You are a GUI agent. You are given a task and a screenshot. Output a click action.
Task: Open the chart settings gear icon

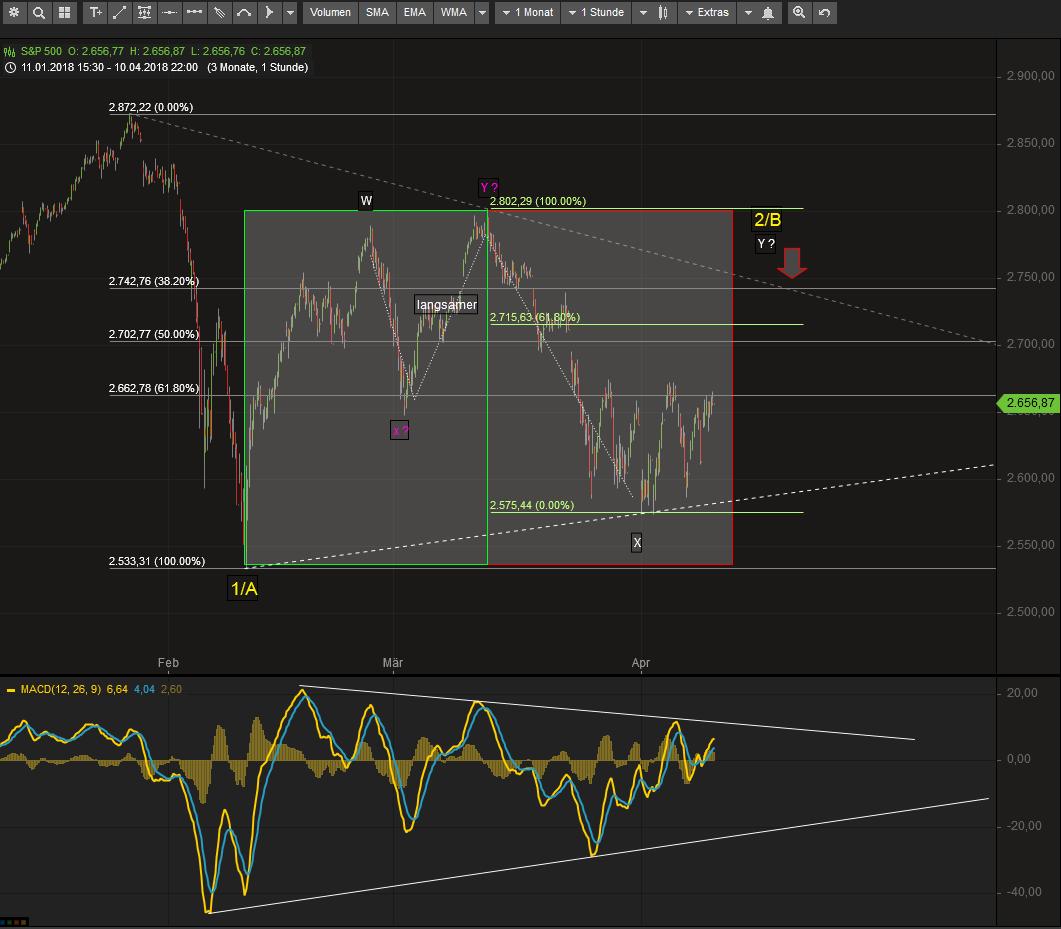coord(13,13)
